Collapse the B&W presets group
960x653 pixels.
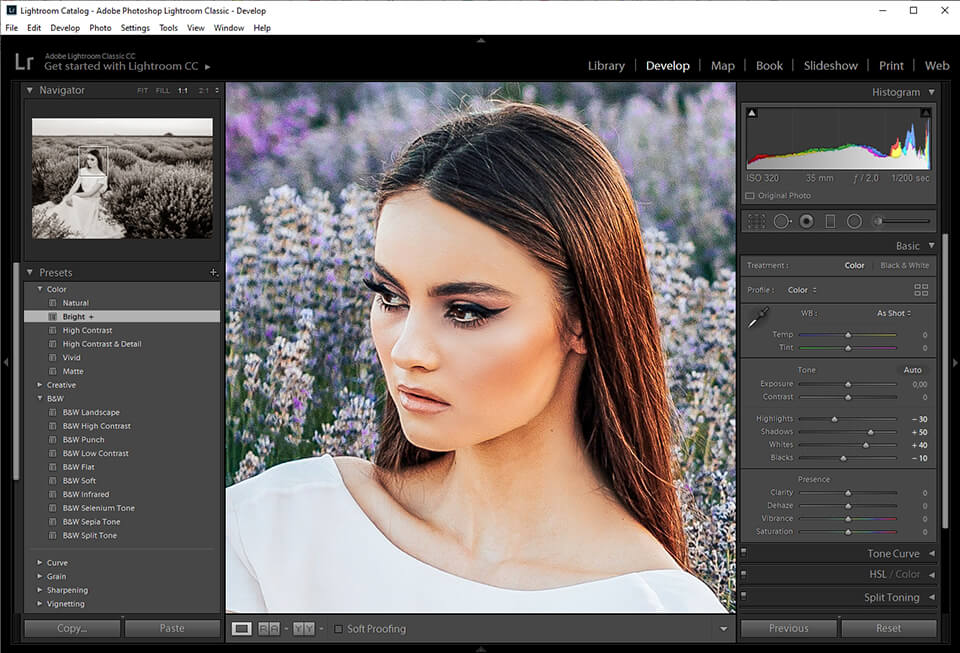click(40, 398)
